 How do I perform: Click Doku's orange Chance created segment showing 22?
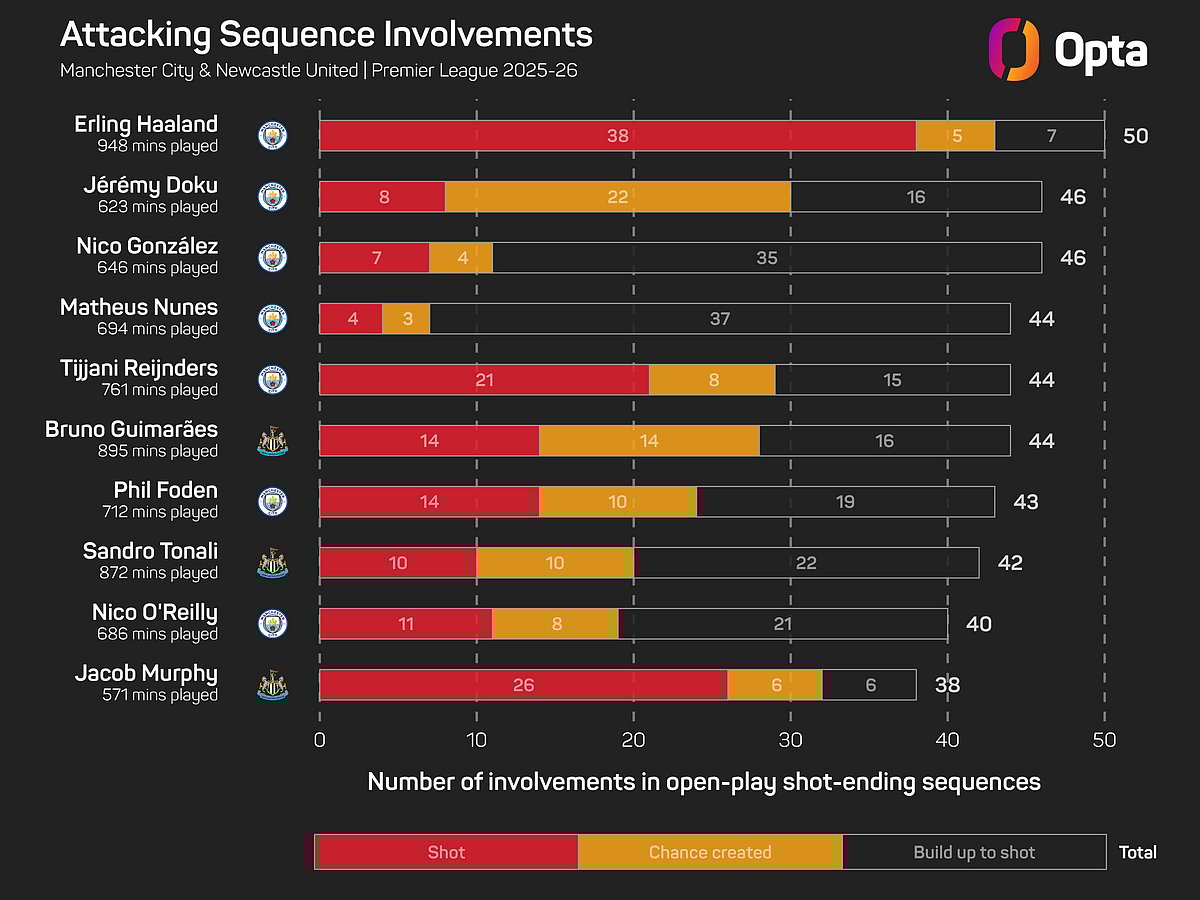pyautogui.click(x=617, y=197)
